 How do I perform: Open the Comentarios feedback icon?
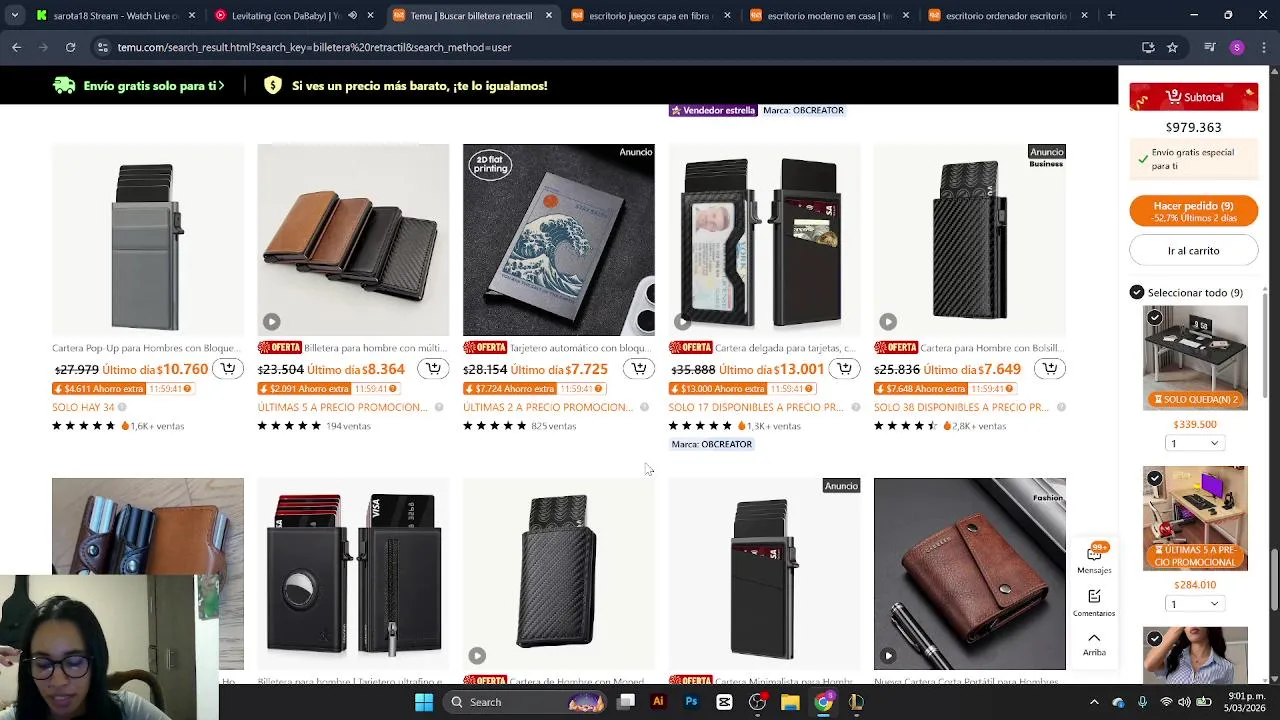click(1094, 602)
